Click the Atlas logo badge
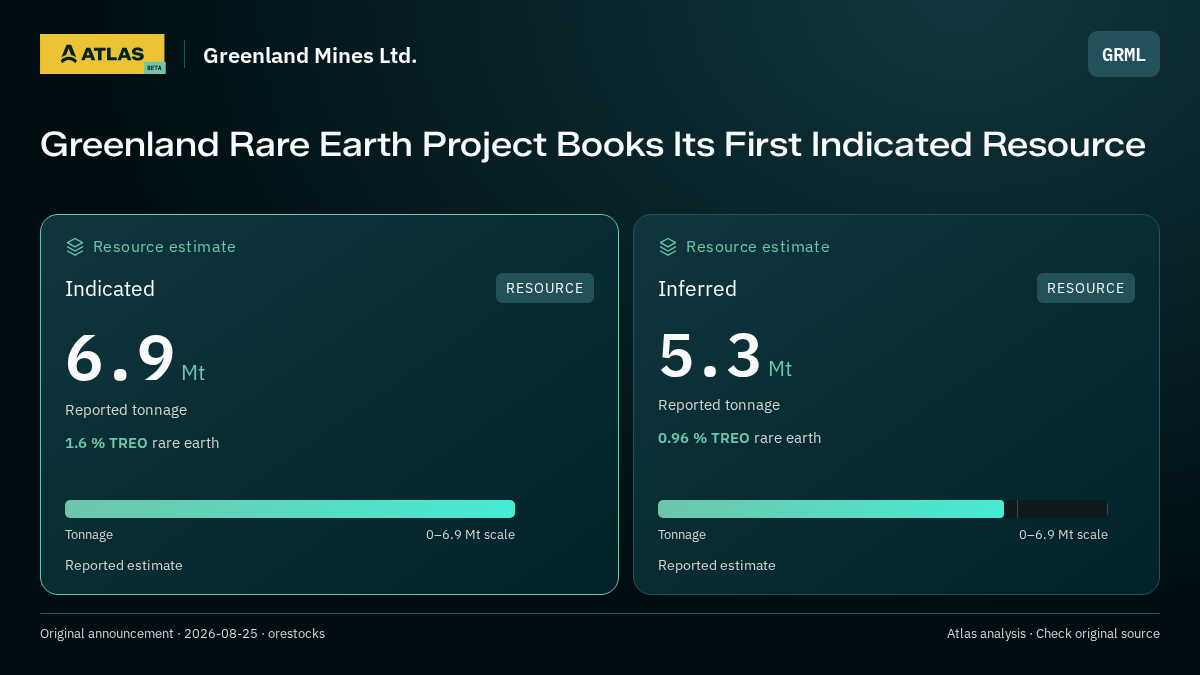 tap(102, 54)
